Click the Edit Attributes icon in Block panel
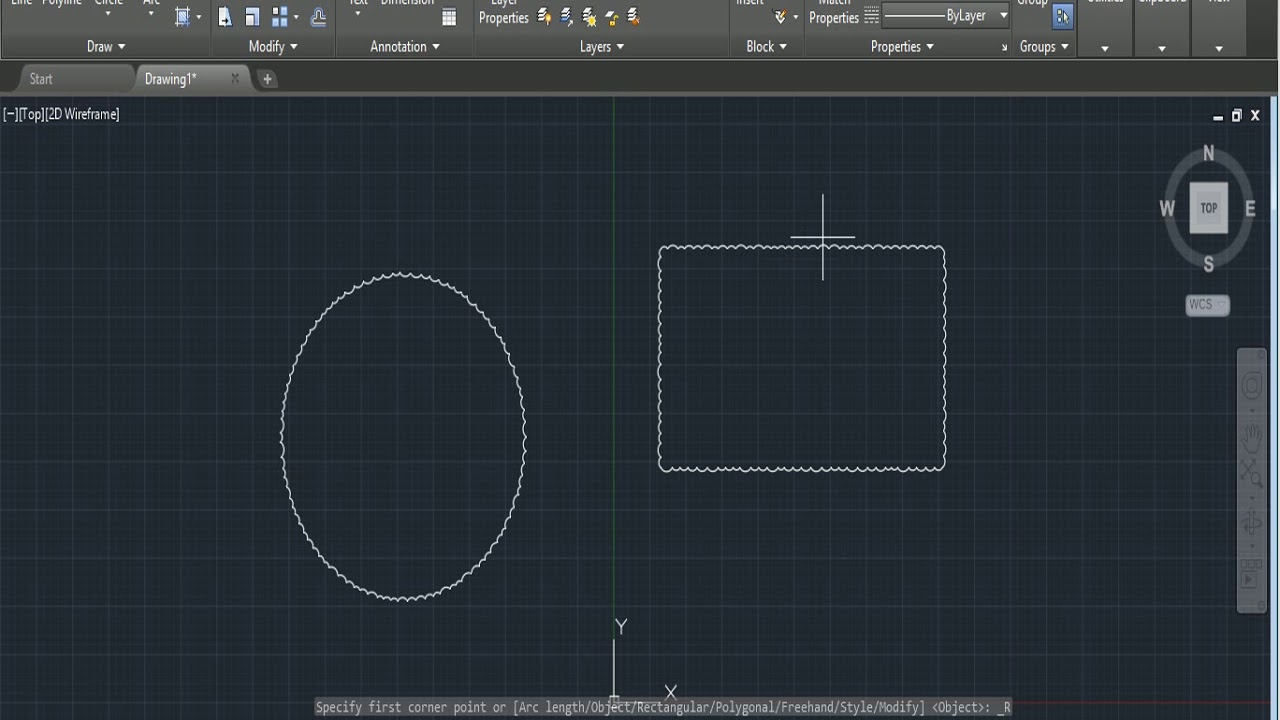The width and height of the screenshot is (1280, 720). tap(780, 17)
